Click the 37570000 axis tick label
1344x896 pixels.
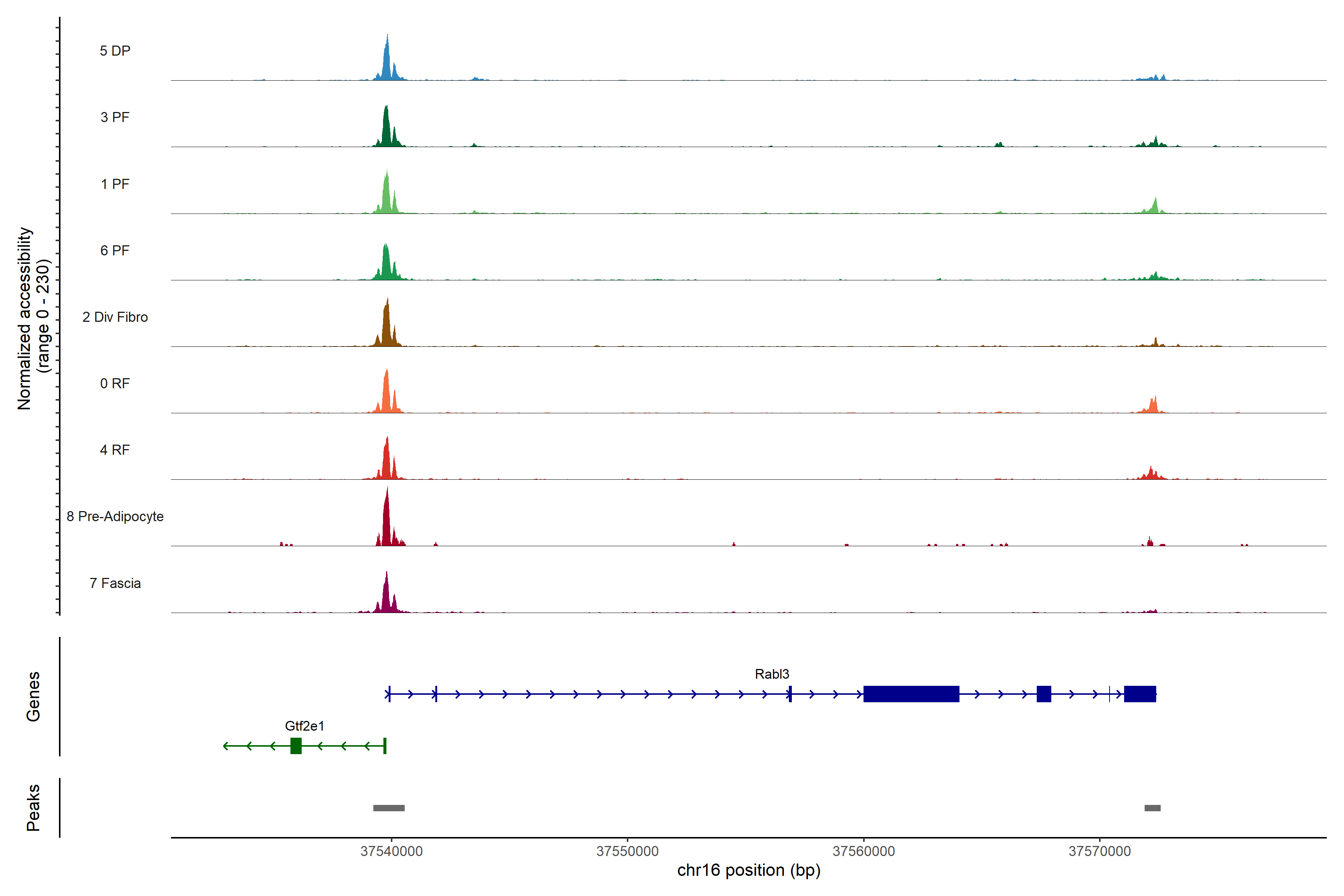(x=1099, y=852)
